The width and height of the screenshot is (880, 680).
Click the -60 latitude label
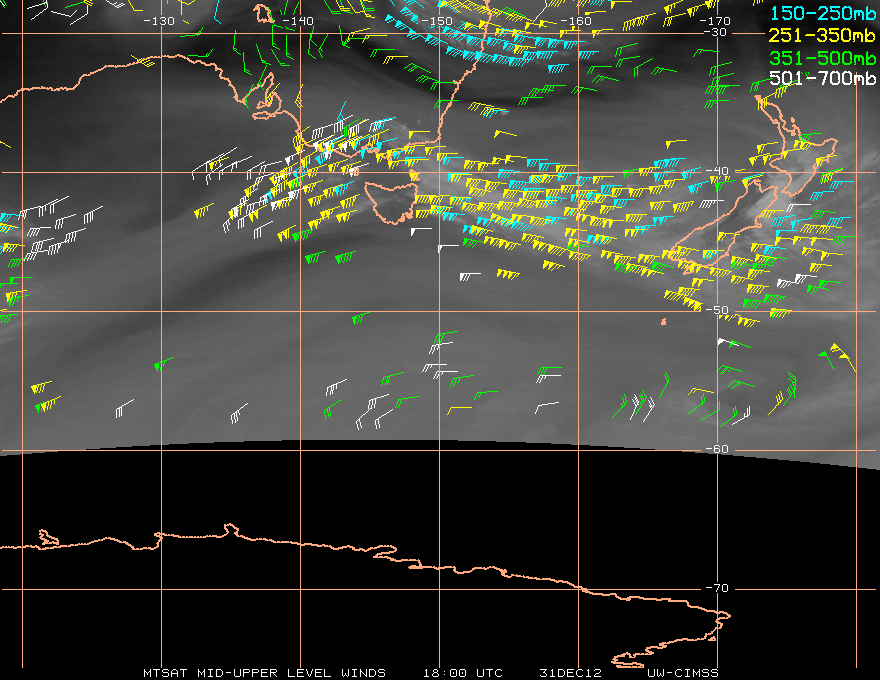(717, 449)
